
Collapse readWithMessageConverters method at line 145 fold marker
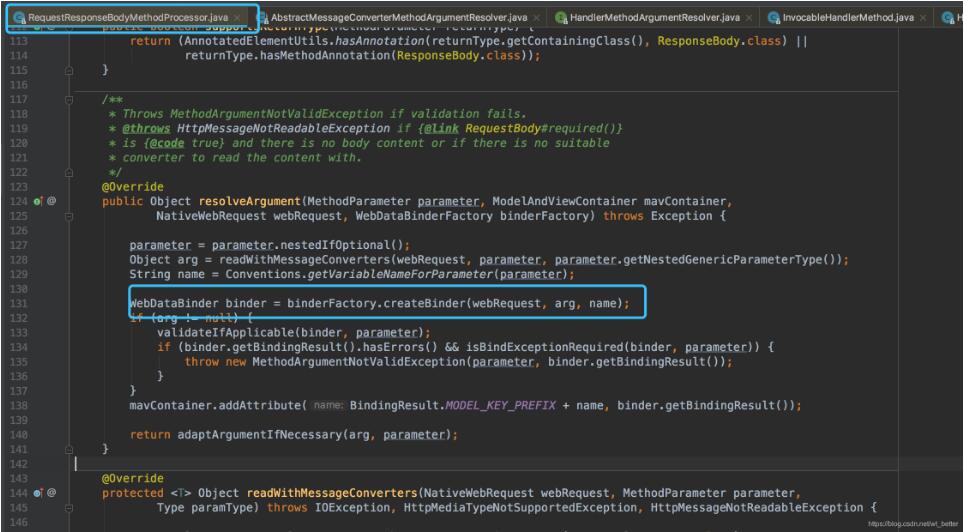[69, 507]
